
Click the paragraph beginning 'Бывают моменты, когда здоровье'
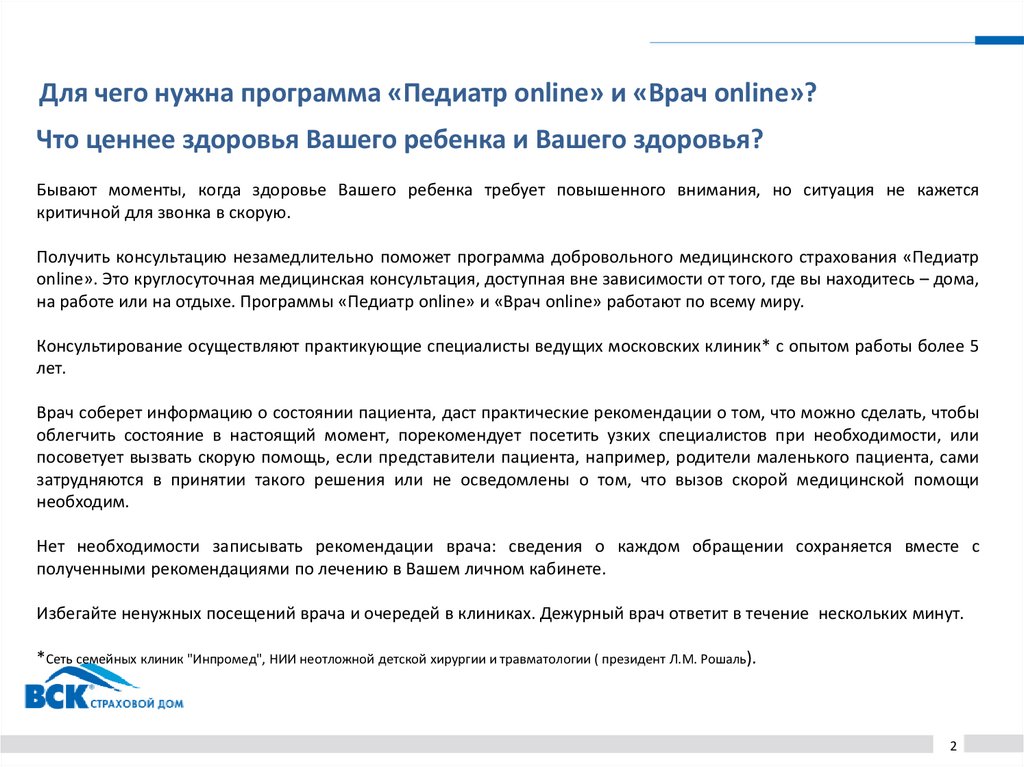point(507,201)
